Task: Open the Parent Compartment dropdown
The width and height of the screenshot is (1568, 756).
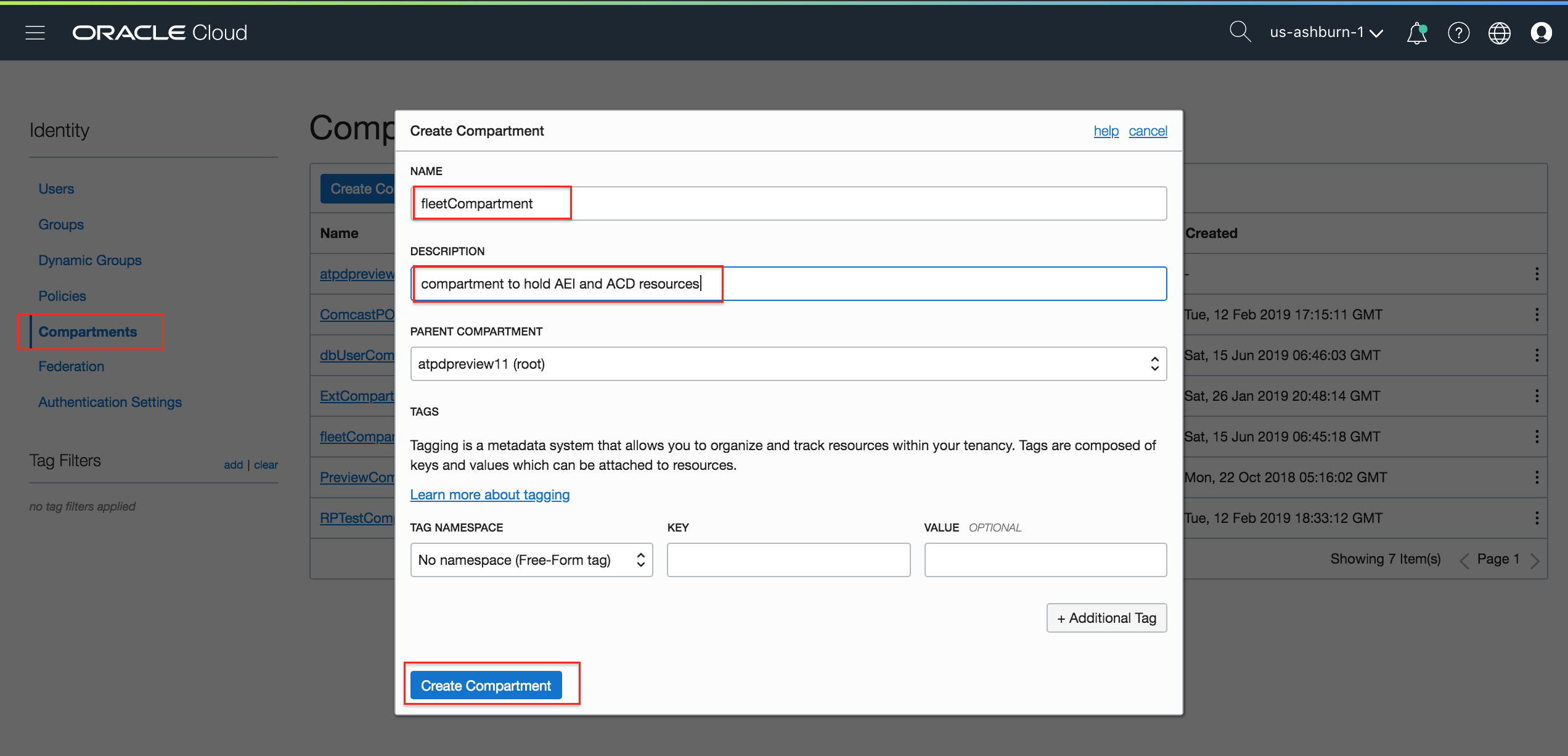Action: click(788, 364)
